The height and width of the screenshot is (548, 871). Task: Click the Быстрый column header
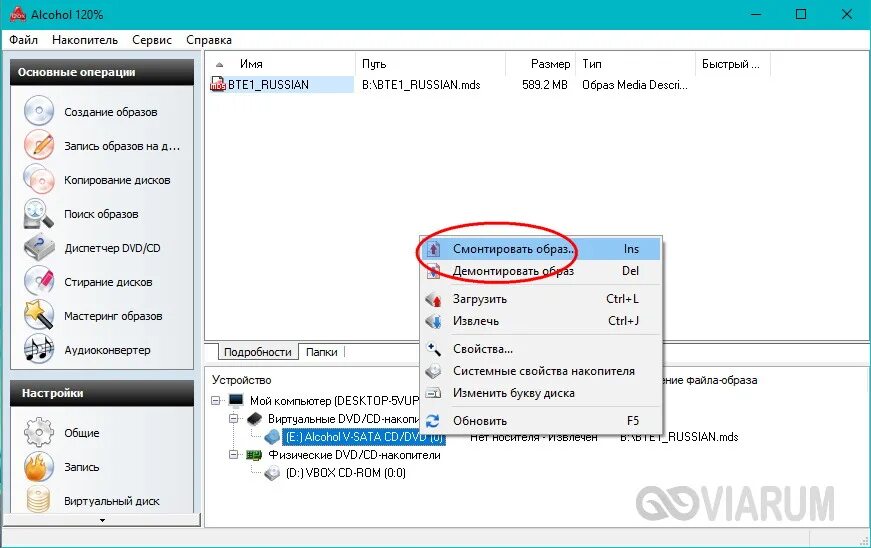(x=733, y=64)
